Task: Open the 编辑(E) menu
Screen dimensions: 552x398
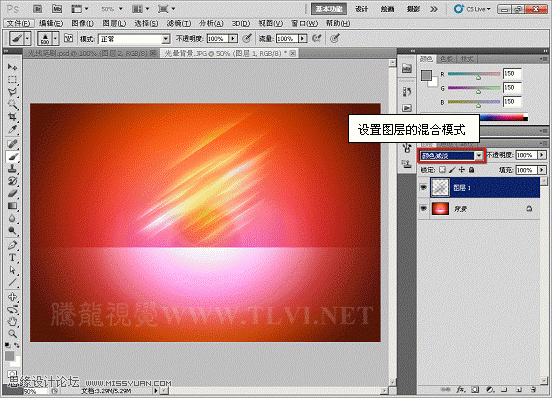Action: click(51, 23)
